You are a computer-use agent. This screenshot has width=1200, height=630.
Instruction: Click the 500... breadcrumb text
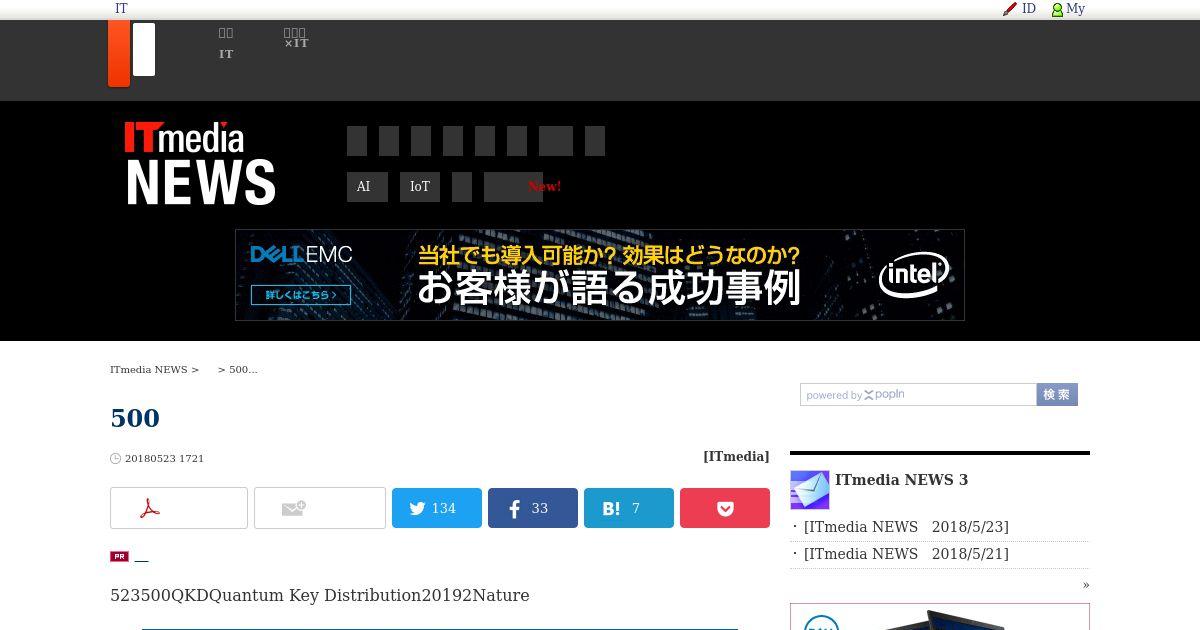[243, 369]
